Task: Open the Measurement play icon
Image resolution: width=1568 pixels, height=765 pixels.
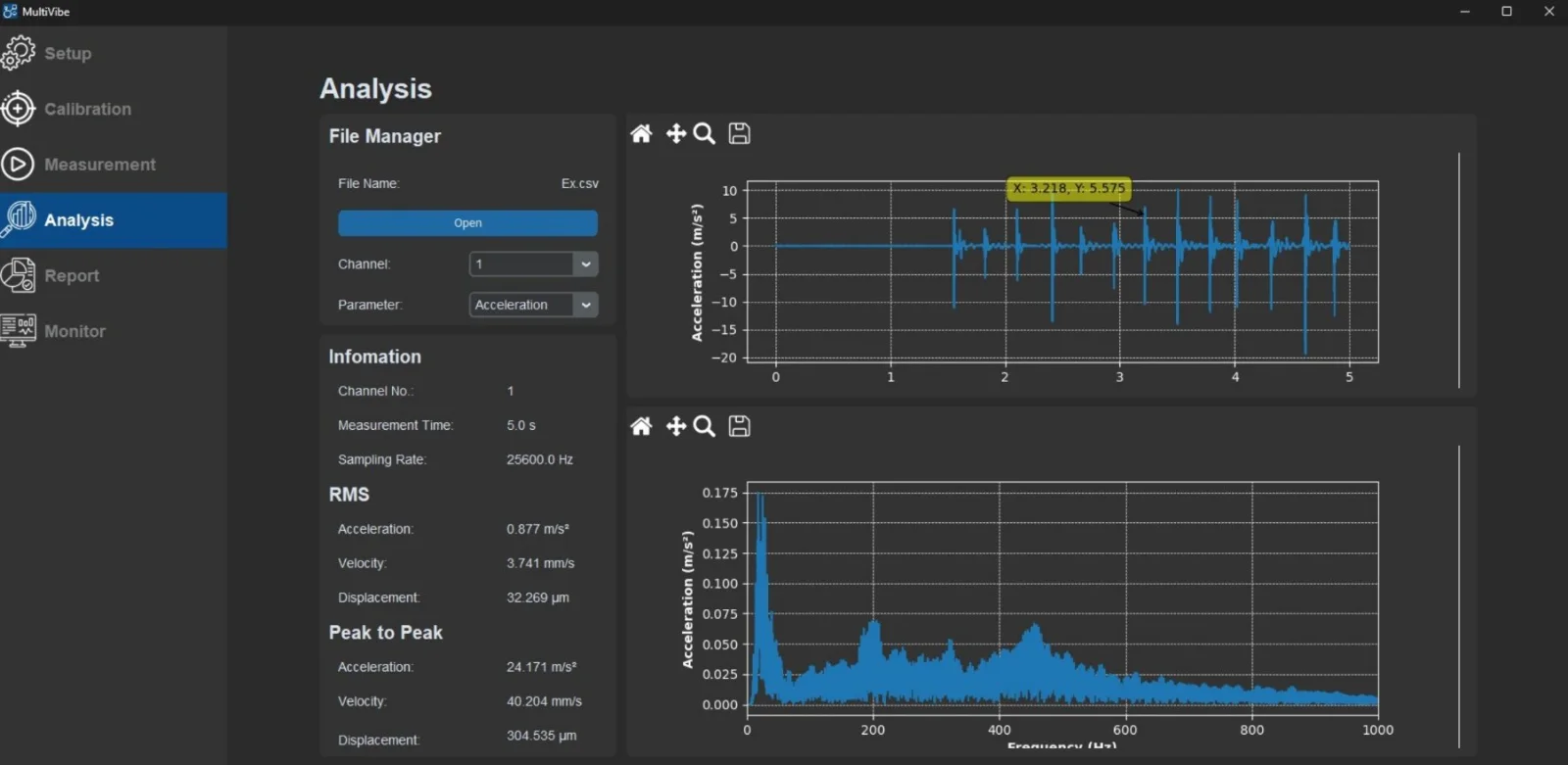Action: (18, 165)
